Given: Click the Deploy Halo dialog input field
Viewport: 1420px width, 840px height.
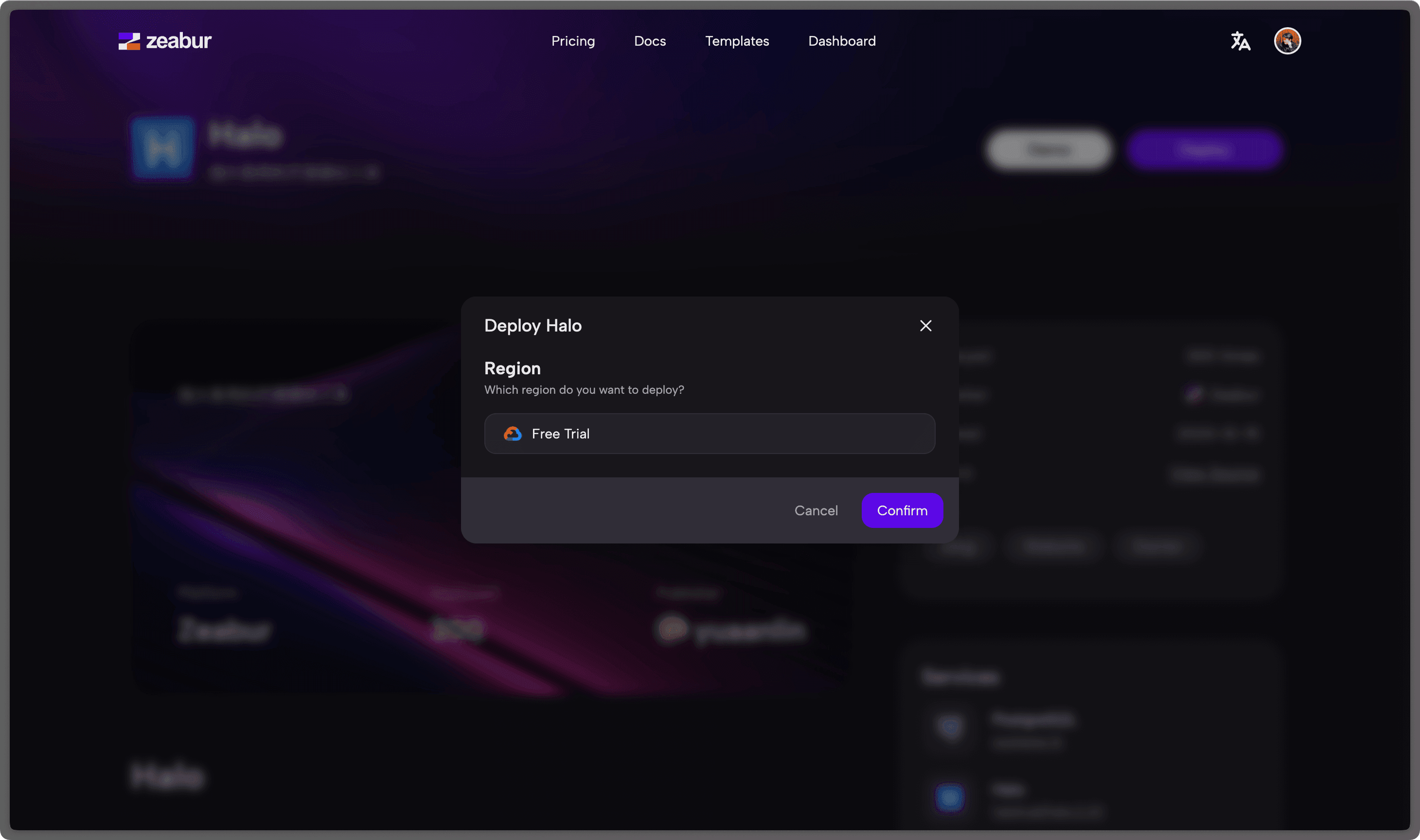Looking at the screenshot, I should 710,433.
